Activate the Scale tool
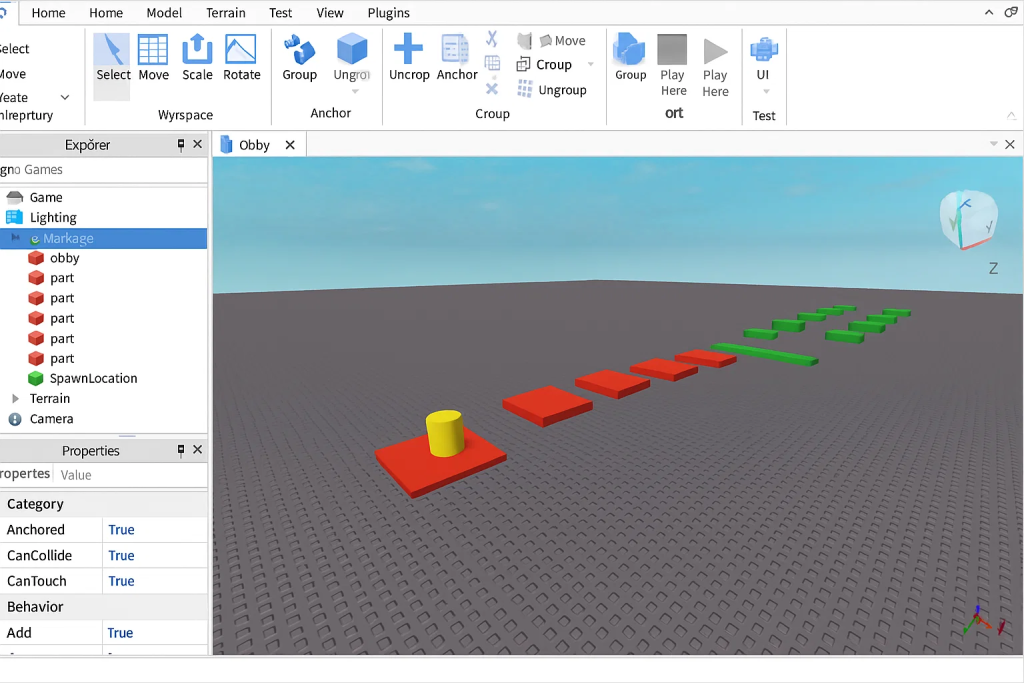 (x=197, y=58)
